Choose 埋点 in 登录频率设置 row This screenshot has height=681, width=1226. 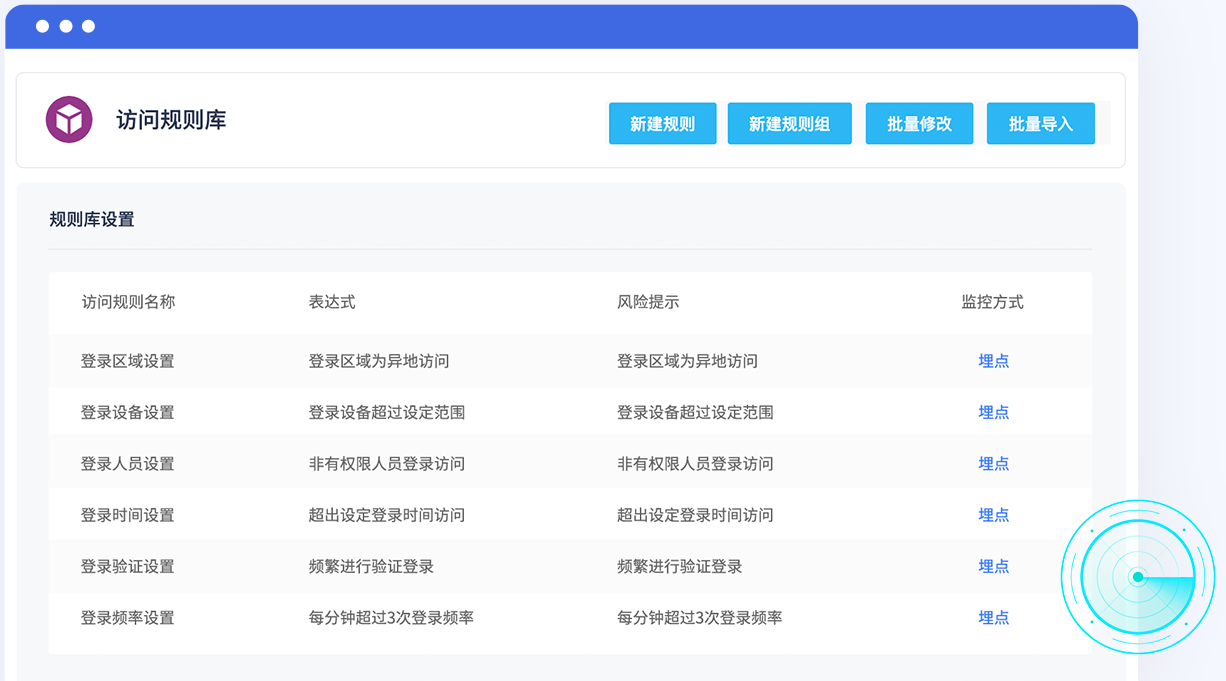[993, 618]
